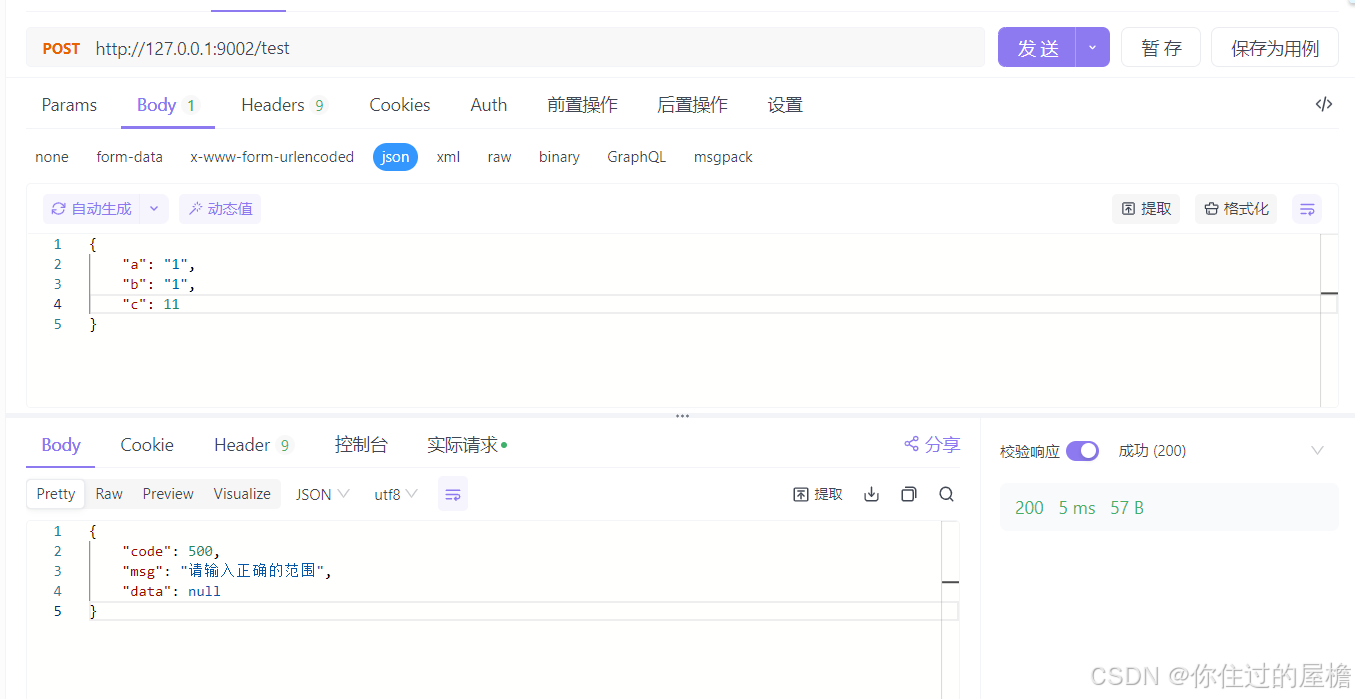
Task: Open the response Cookie tab
Action: pyautogui.click(x=147, y=445)
